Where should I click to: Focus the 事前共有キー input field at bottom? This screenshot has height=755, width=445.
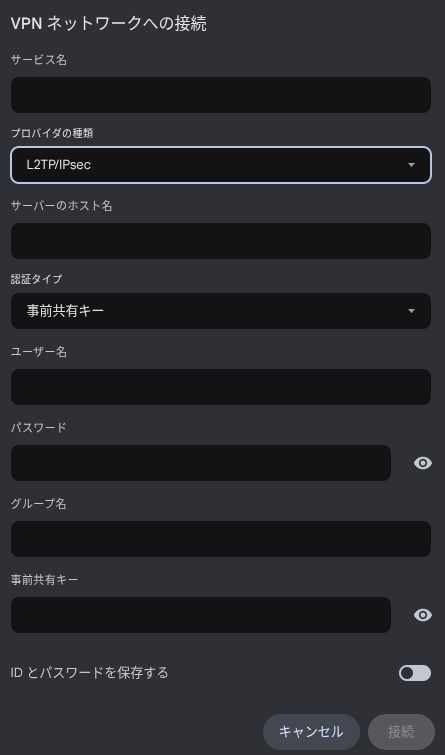coord(201,615)
